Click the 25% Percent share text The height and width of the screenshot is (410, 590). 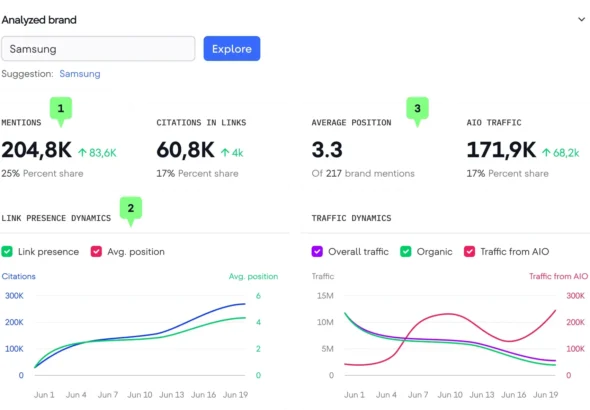[42, 173]
